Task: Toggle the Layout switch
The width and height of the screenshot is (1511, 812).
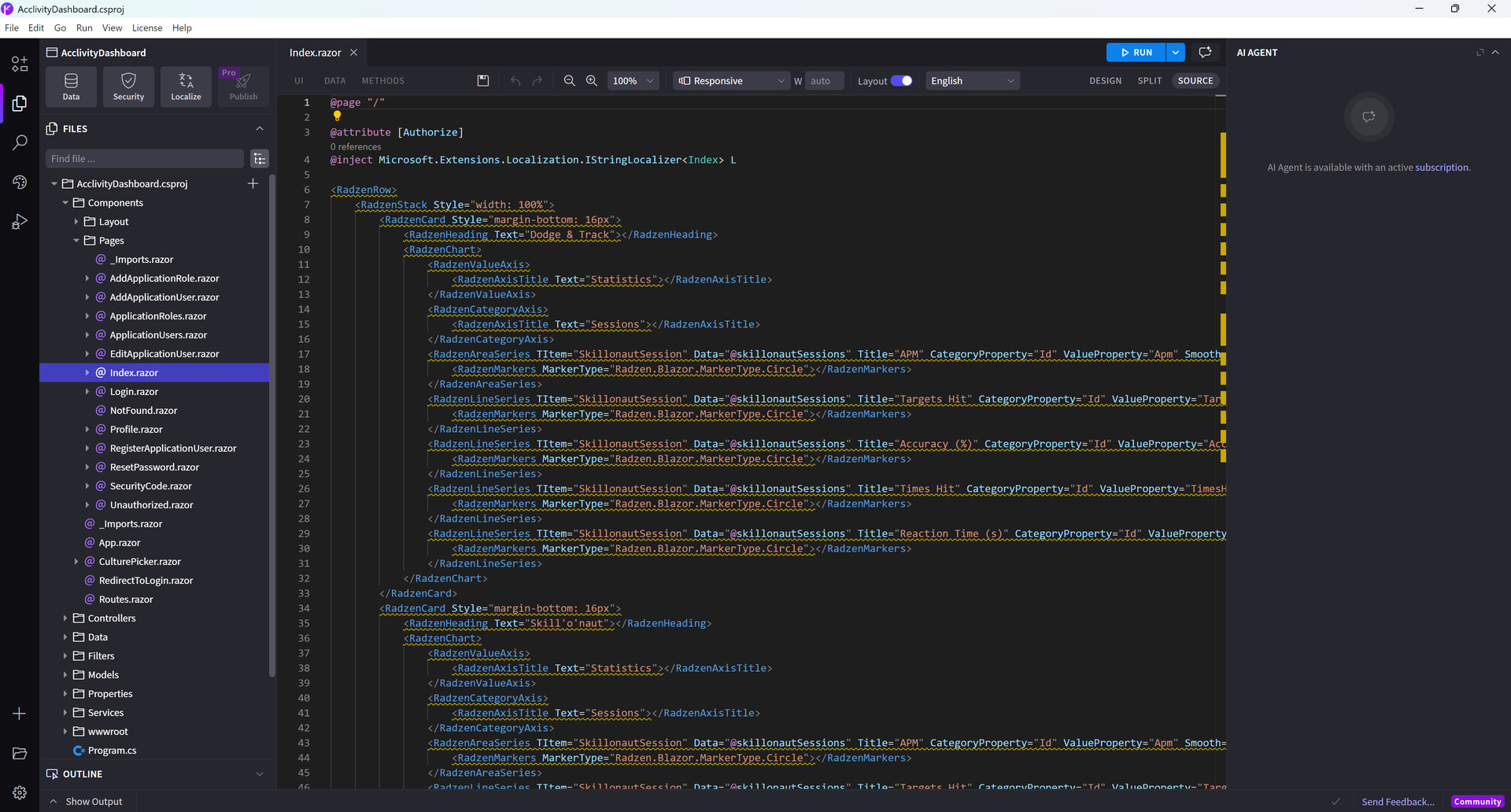Action: tap(901, 80)
